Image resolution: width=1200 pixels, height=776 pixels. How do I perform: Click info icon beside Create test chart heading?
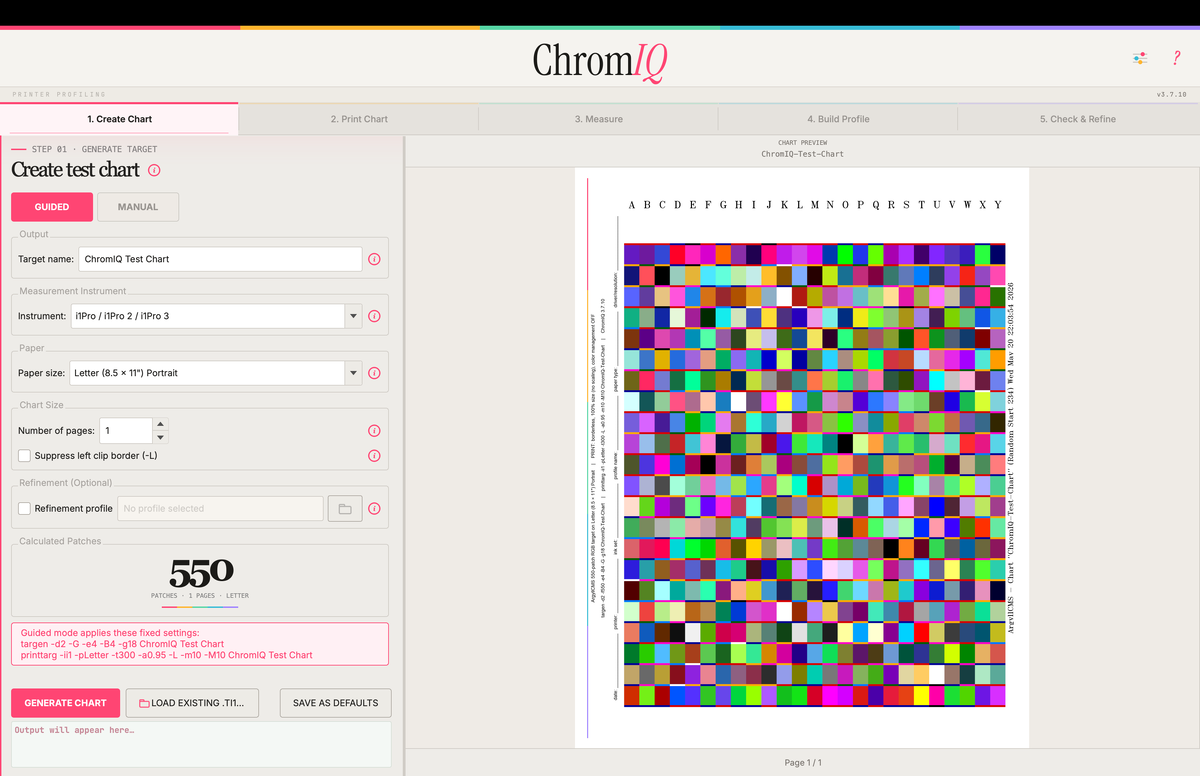click(x=154, y=170)
